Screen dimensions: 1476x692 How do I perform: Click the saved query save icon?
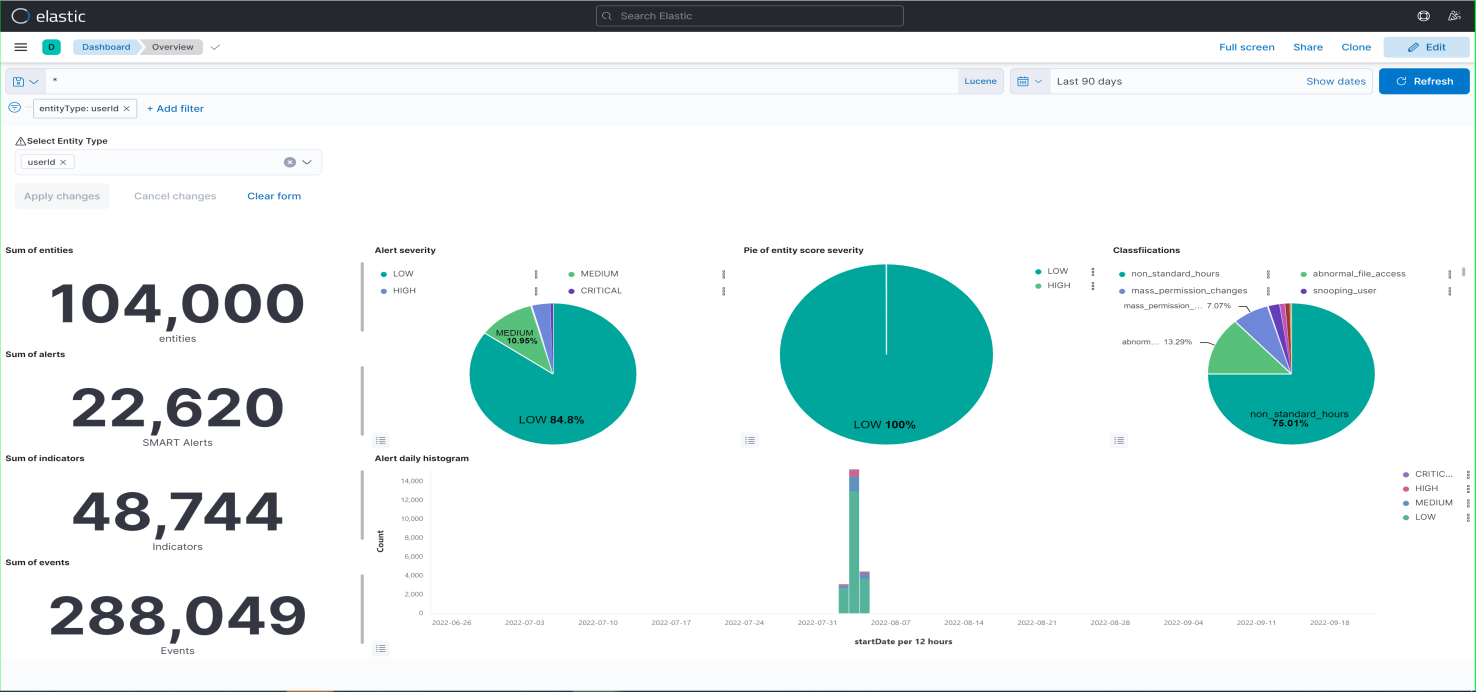tap(16, 81)
